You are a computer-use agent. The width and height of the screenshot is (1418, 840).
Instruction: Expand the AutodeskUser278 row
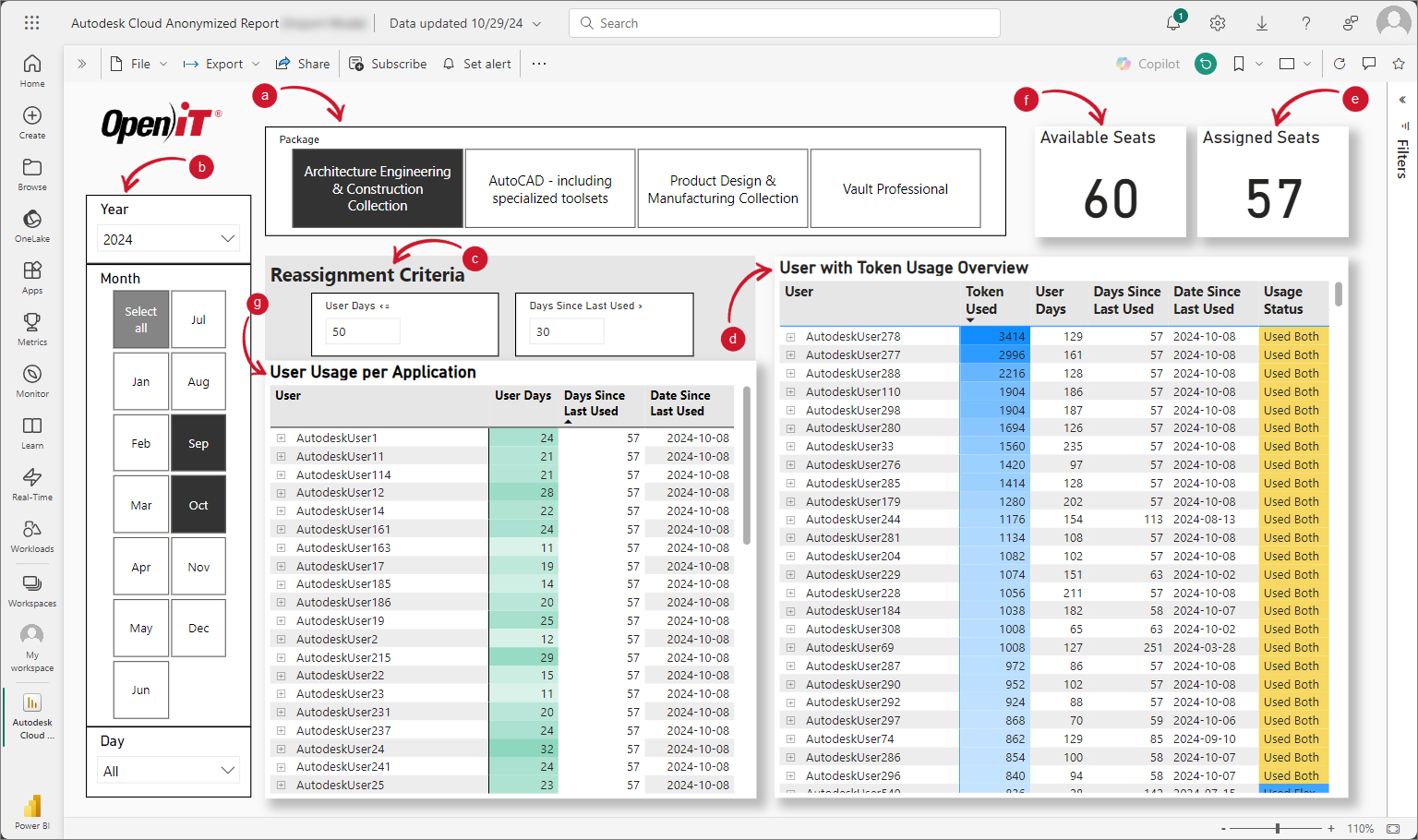[x=791, y=337]
